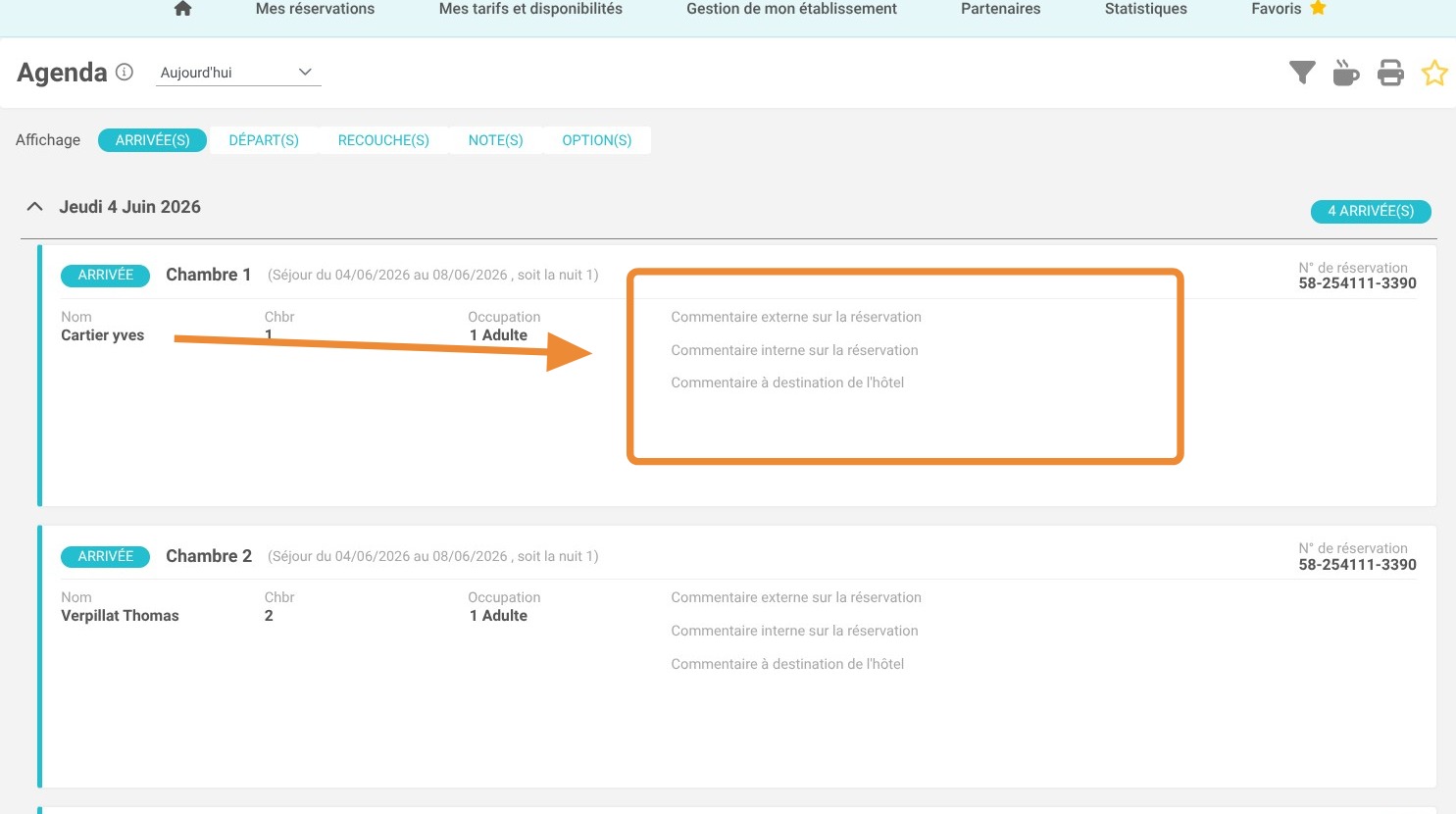This screenshot has height=814, width=1456.
Task: Toggle the RECOUCHE(S) display filter
Action: click(x=383, y=140)
